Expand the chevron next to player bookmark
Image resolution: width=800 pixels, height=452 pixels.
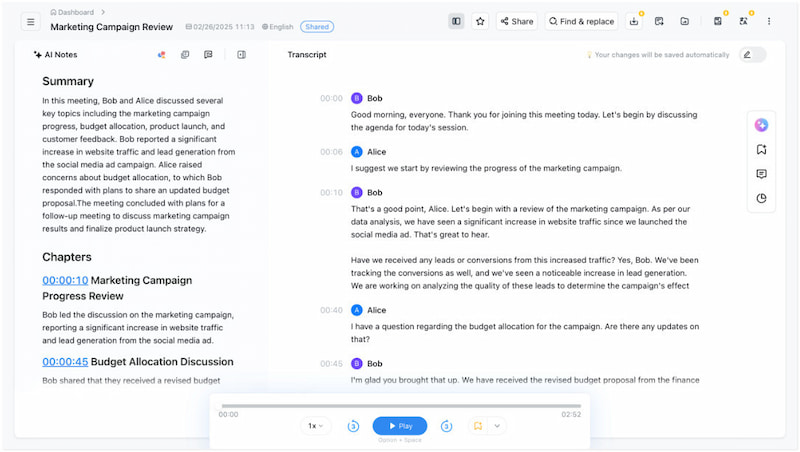(497, 425)
